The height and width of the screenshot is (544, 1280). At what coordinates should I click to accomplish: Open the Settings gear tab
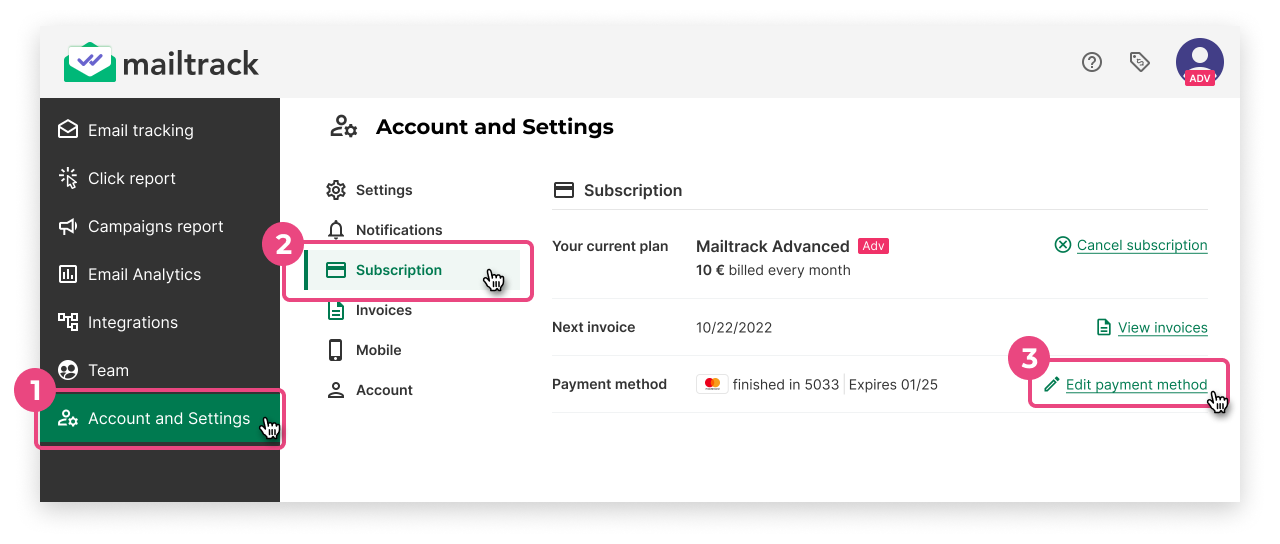[383, 190]
